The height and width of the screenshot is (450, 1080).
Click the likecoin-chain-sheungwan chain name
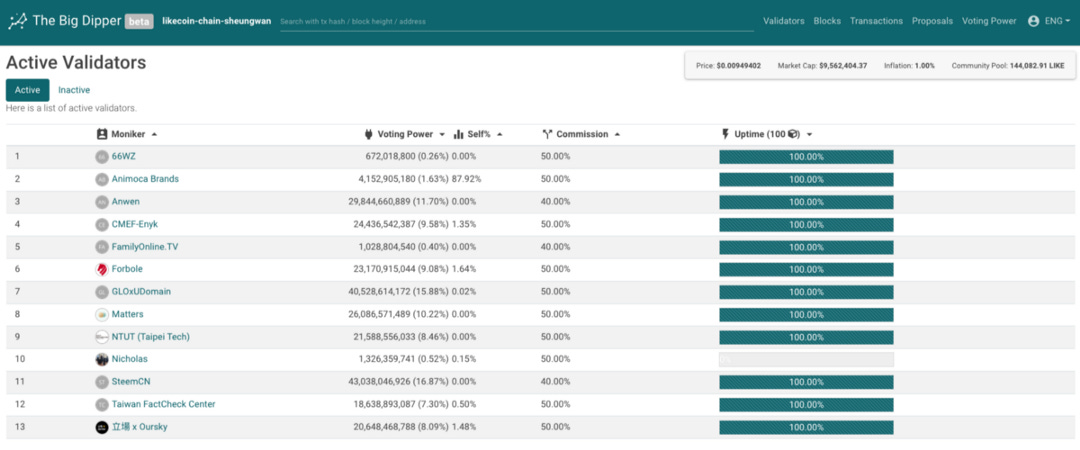pos(217,21)
